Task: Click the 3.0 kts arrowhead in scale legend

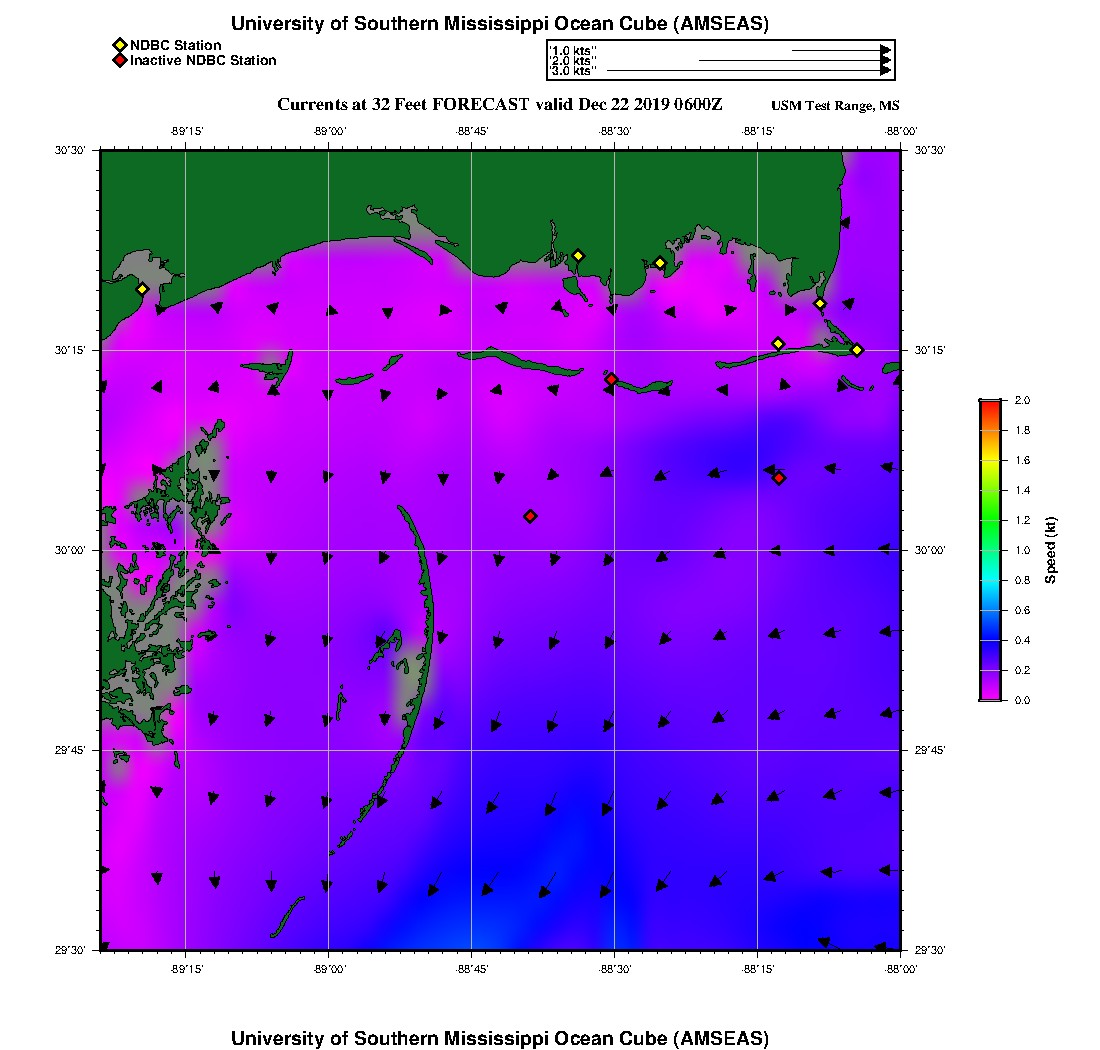Action: 885,71
